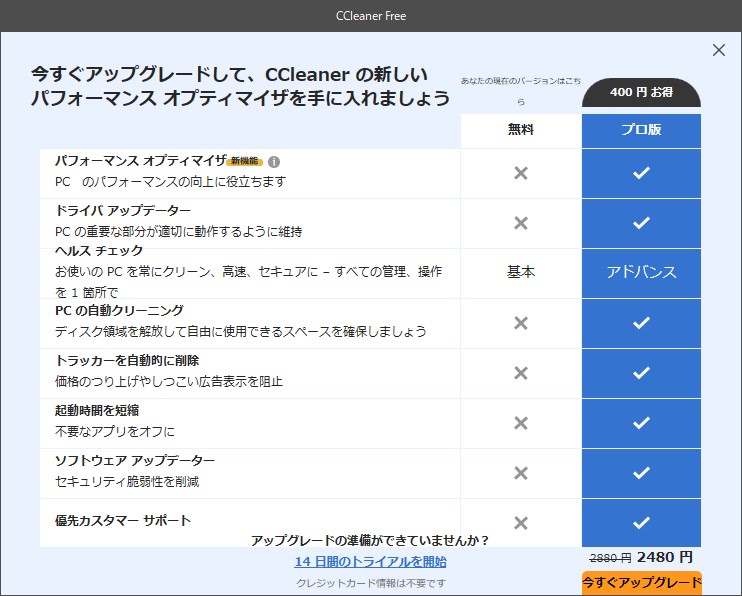The width and height of the screenshot is (742, 596).
Task: Click the pro-column checkmark for パフォーマンス オプティマイザ
Action: click(x=641, y=173)
